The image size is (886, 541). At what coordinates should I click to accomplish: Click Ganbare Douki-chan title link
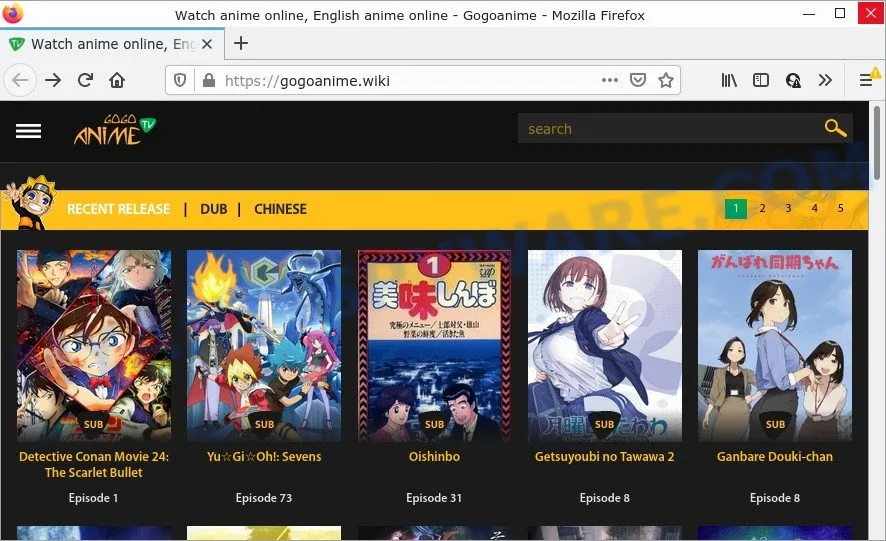[x=775, y=457]
